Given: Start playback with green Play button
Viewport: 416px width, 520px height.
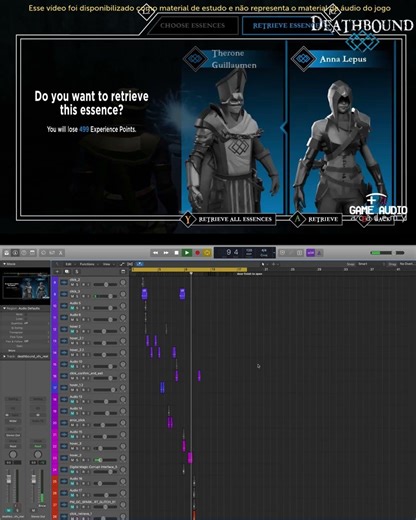Looking at the screenshot, I should pyautogui.click(x=187, y=253).
